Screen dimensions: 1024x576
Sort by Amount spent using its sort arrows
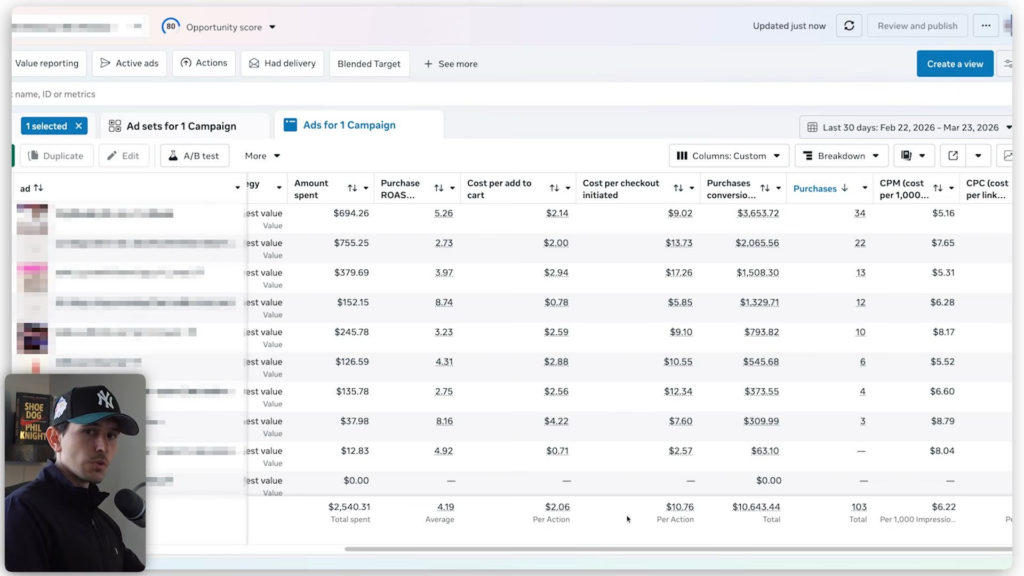tap(352, 189)
